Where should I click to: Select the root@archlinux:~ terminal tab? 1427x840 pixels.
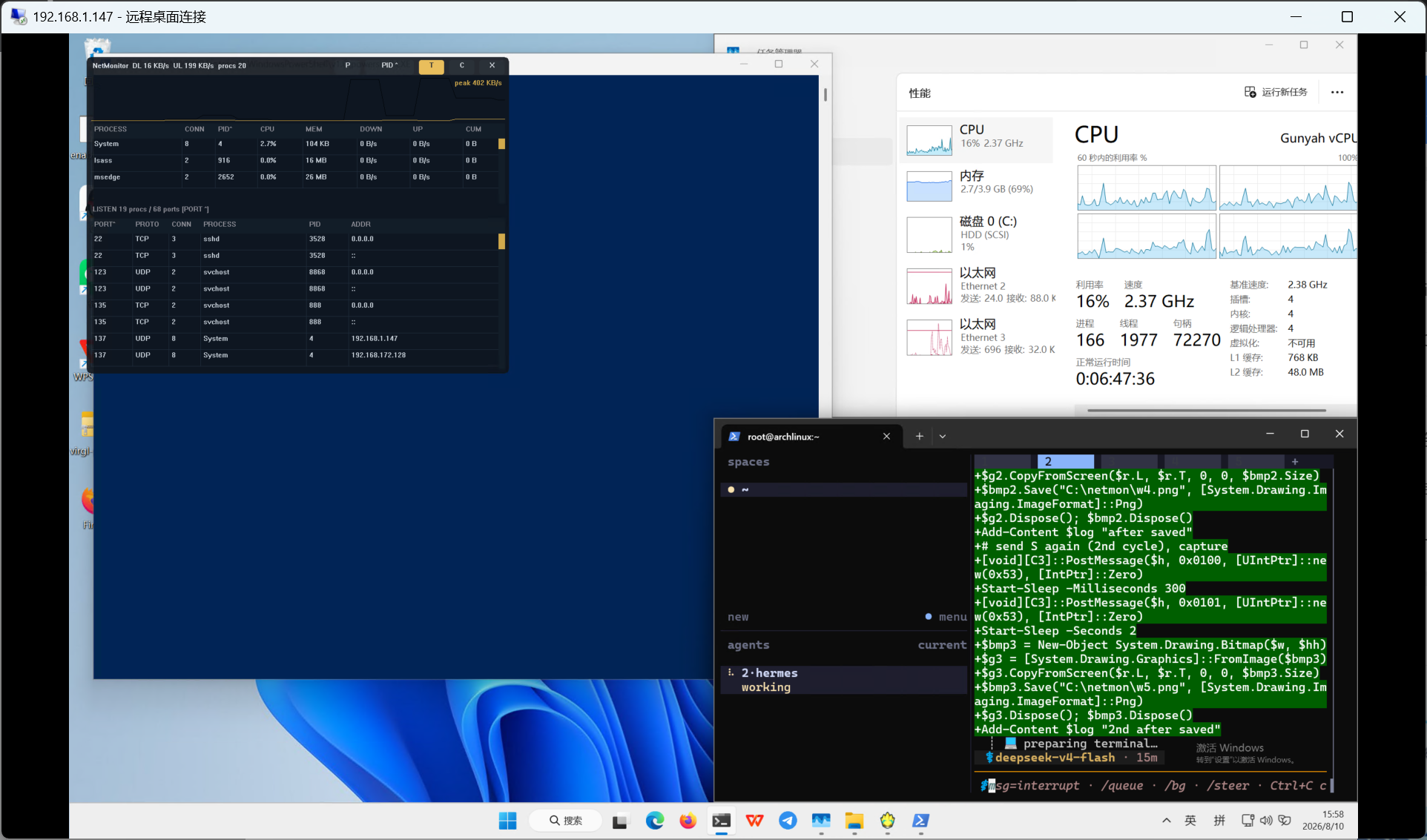click(x=811, y=436)
